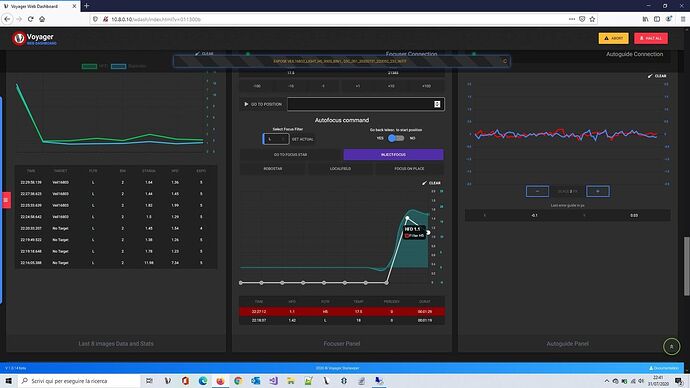Toggle the go back to start position switch
Viewport: 690px width, 388px height.
(x=396, y=138)
